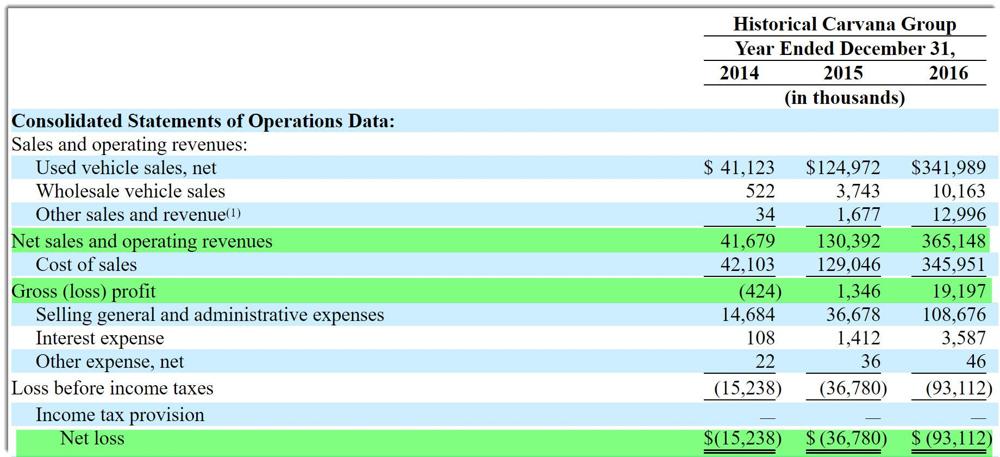The height and width of the screenshot is (457, 1000).
Task: Click 'Loss before income taxes' label
Action: (x=113, y=388)
